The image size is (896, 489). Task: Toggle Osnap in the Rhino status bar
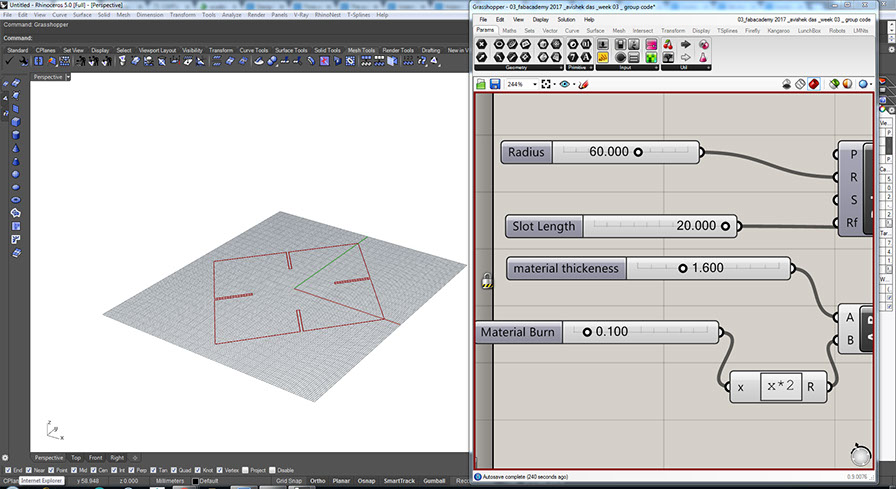pyautogui.click(x=366, y=481)
